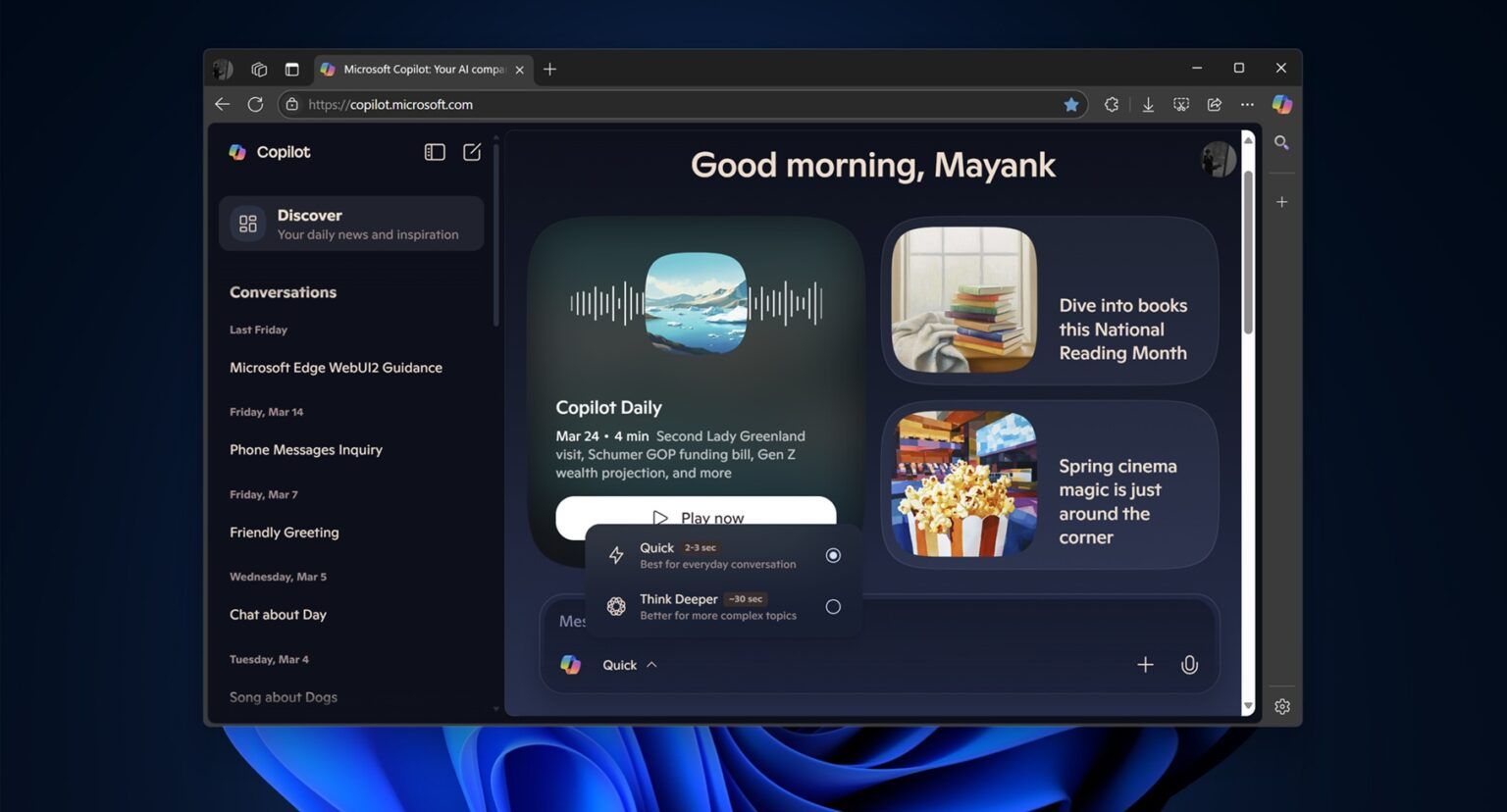This screenshot has height=812, width=1507.
Task: Click the Play now button
Action: pos(696,517)
